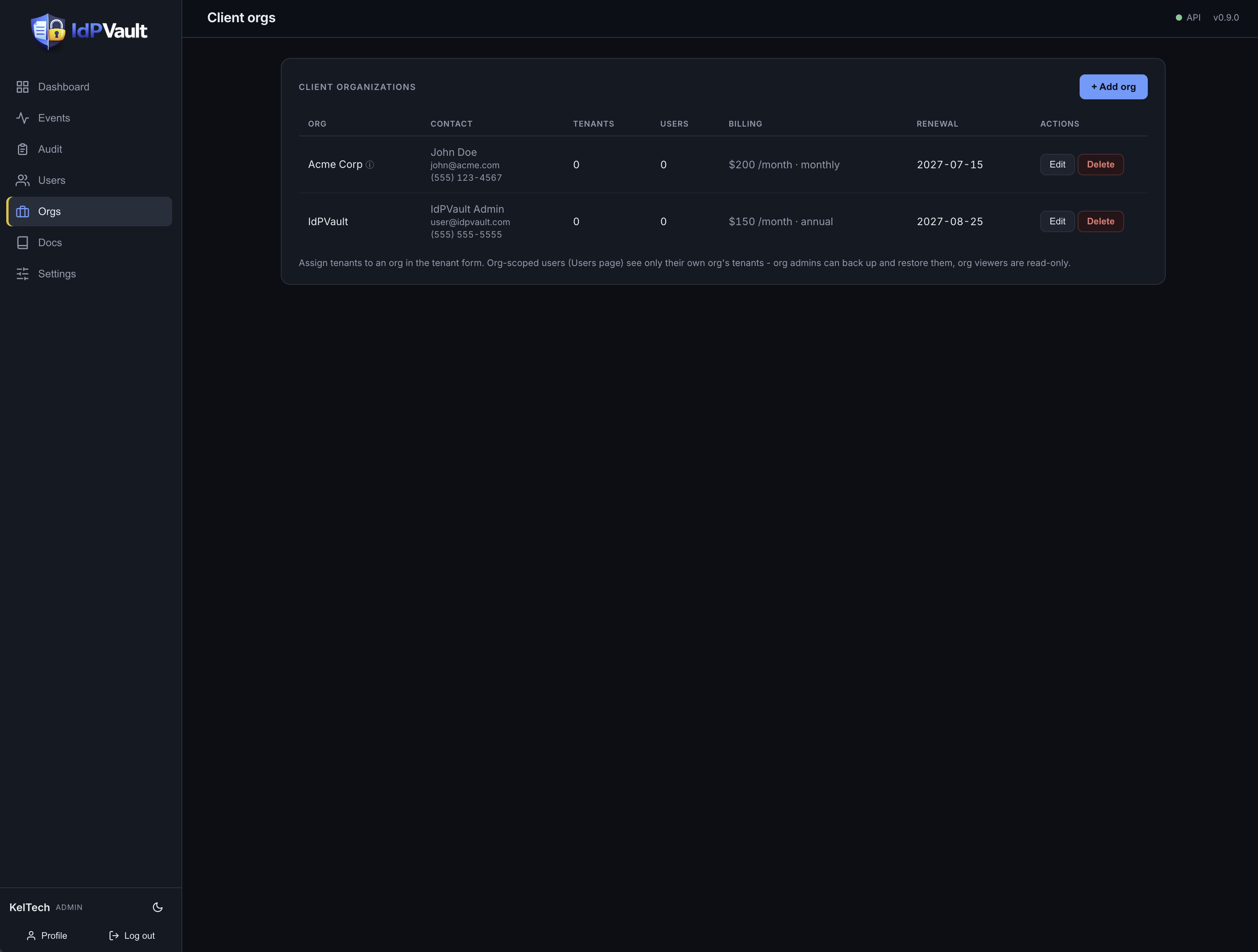This screenshot has width=1258, height=952.
Task: Click the ORG column header
Action: pos(317,123)
